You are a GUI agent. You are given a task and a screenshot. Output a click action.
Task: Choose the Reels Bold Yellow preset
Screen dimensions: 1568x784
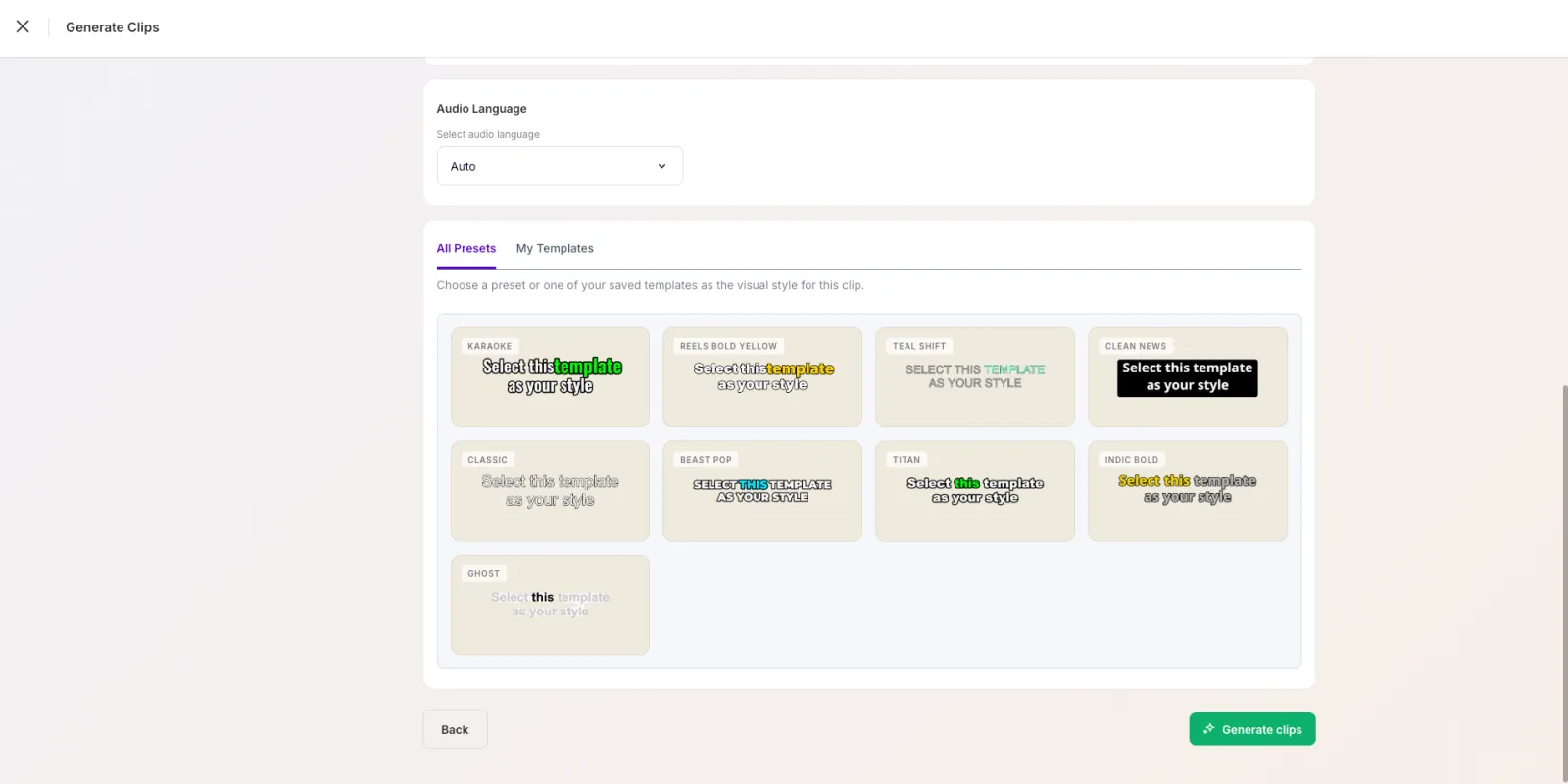[762, 377]
